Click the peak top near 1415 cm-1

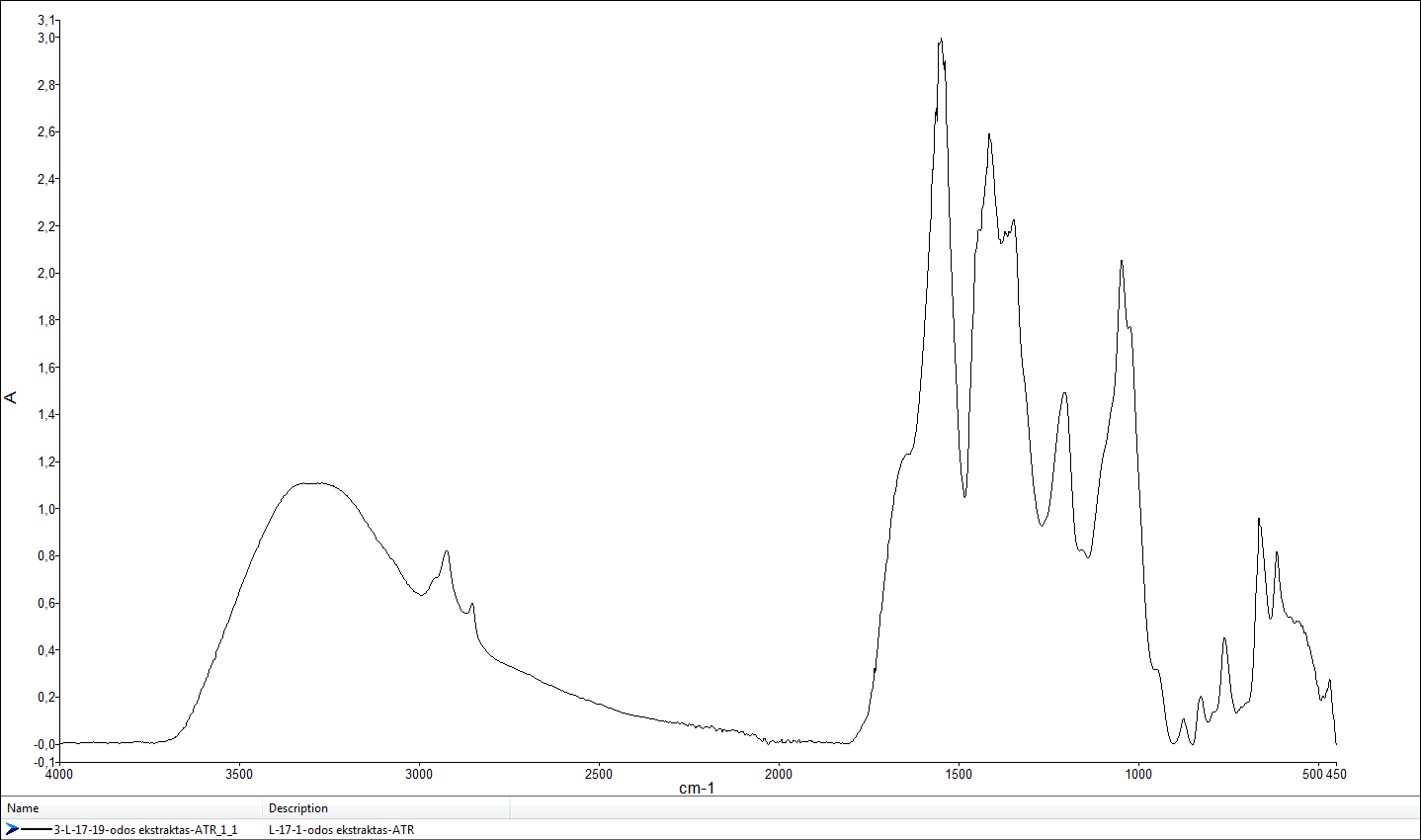point(988,135)
